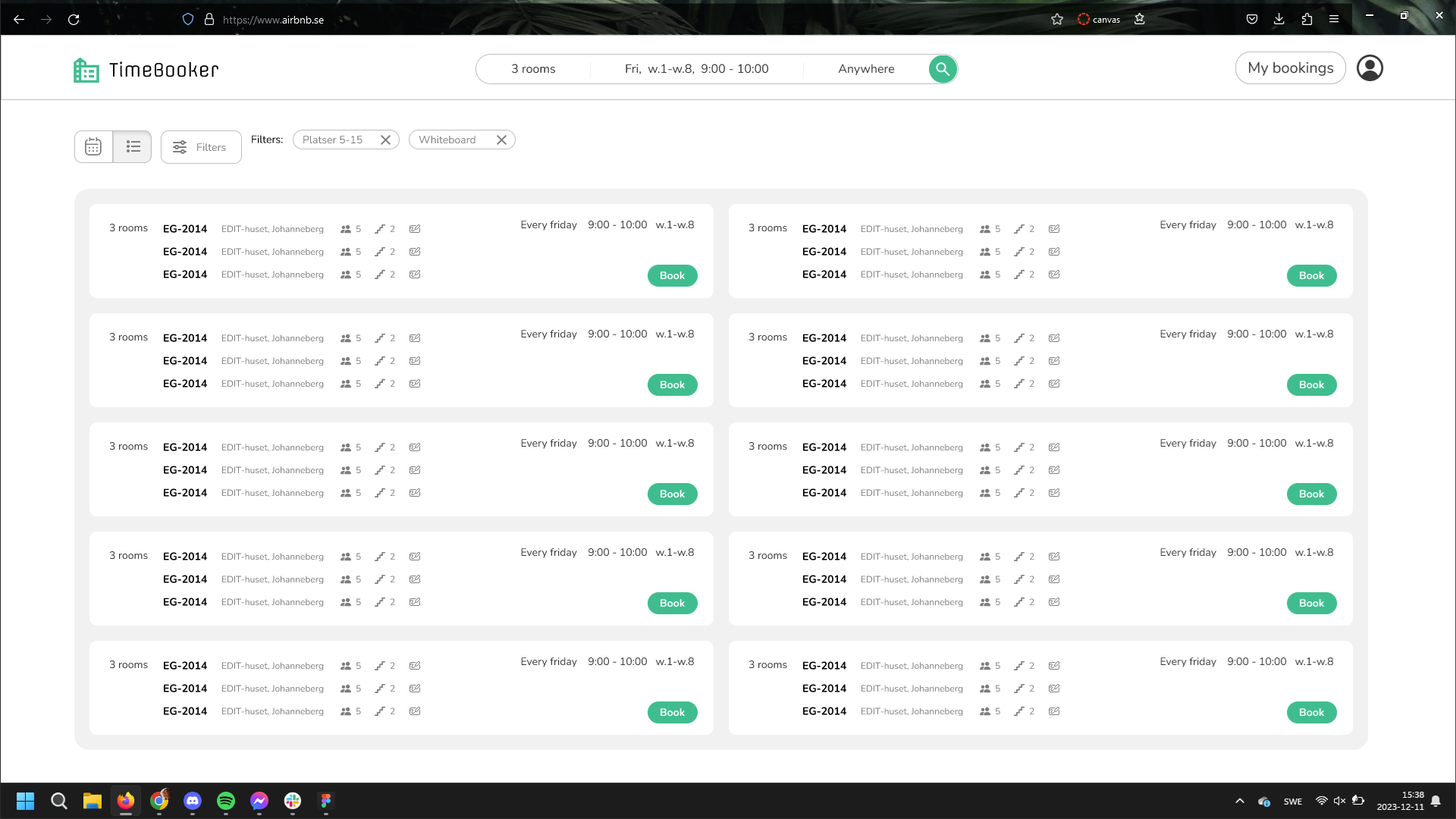This screenshot has height=819, width=1456.
Task: Click the green search magnifier button
Action: 943,69
